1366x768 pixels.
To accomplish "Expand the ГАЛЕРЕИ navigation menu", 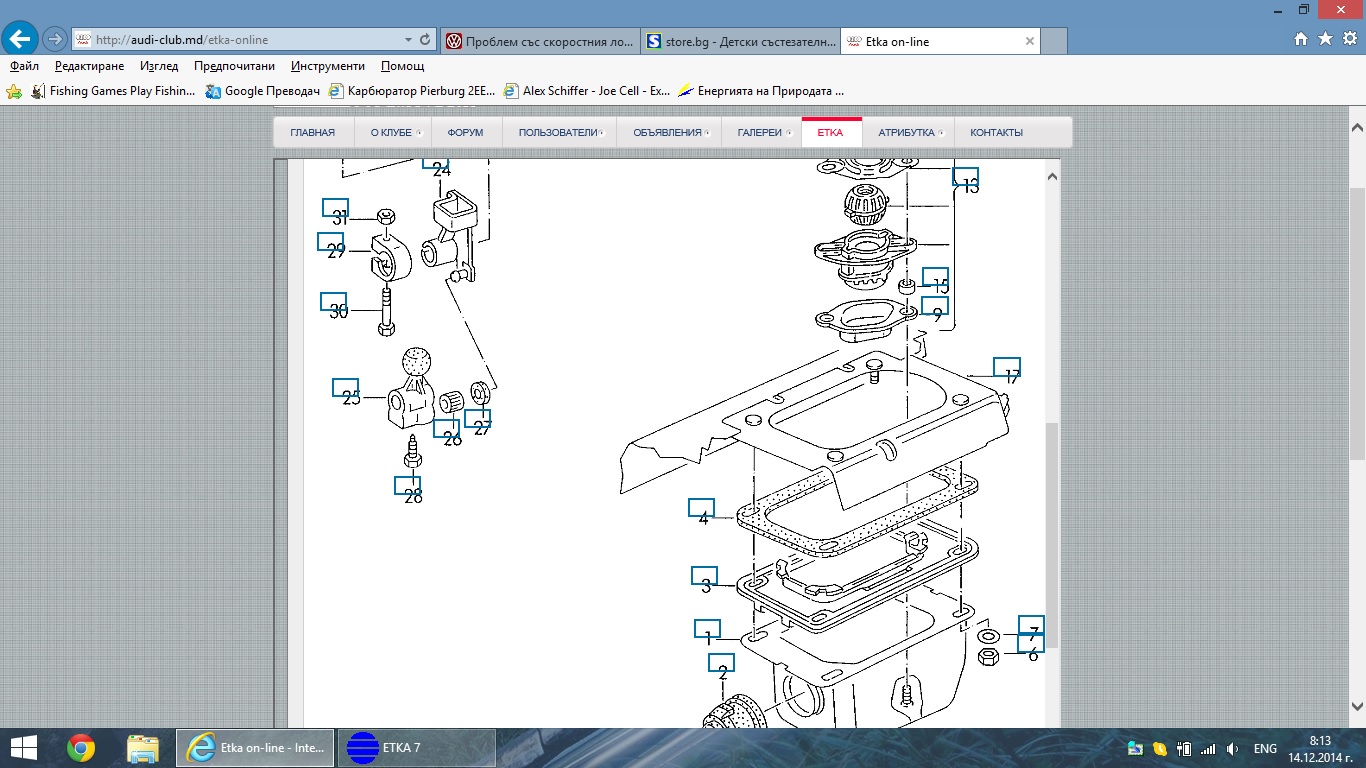I will click(760, 132).
